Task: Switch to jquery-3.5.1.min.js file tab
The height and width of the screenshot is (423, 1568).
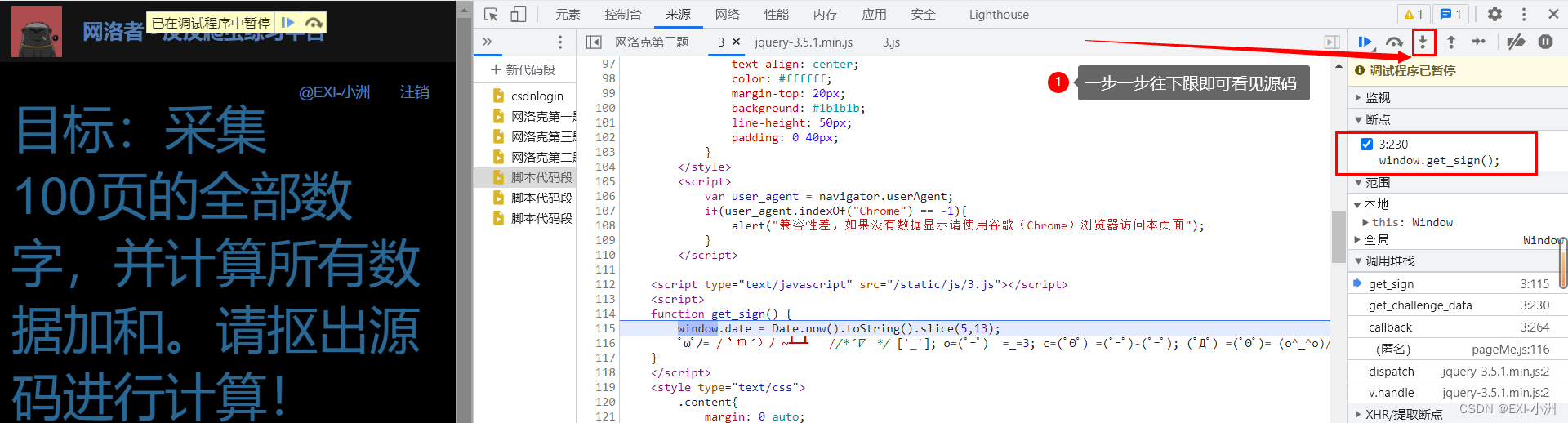Action: pos(804,42)
